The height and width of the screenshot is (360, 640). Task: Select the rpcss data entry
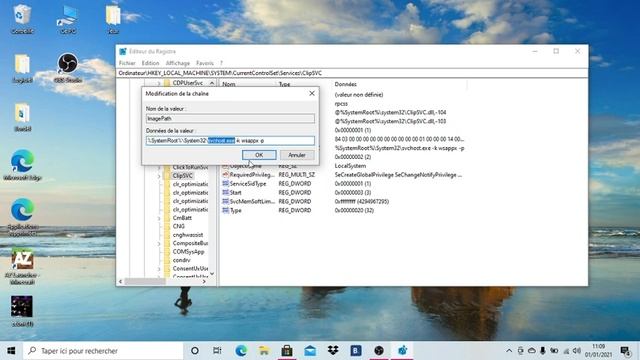[x=341, y=104]
